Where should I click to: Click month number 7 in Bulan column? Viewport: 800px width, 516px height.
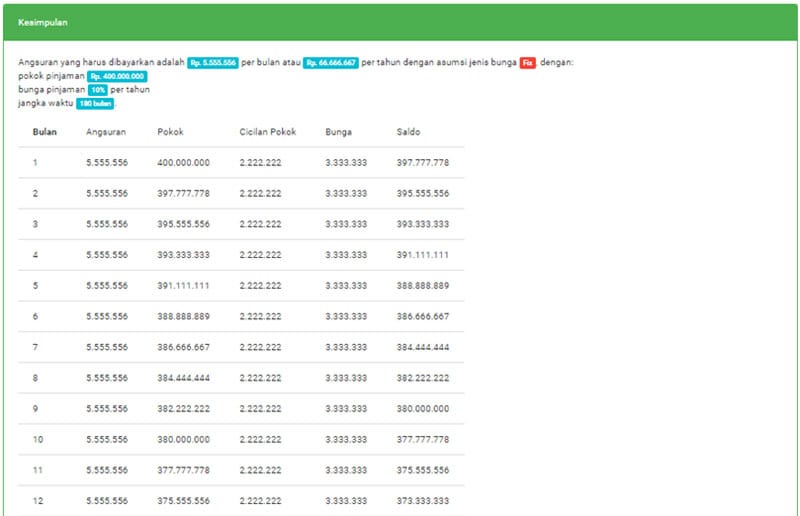coord(35,347)
